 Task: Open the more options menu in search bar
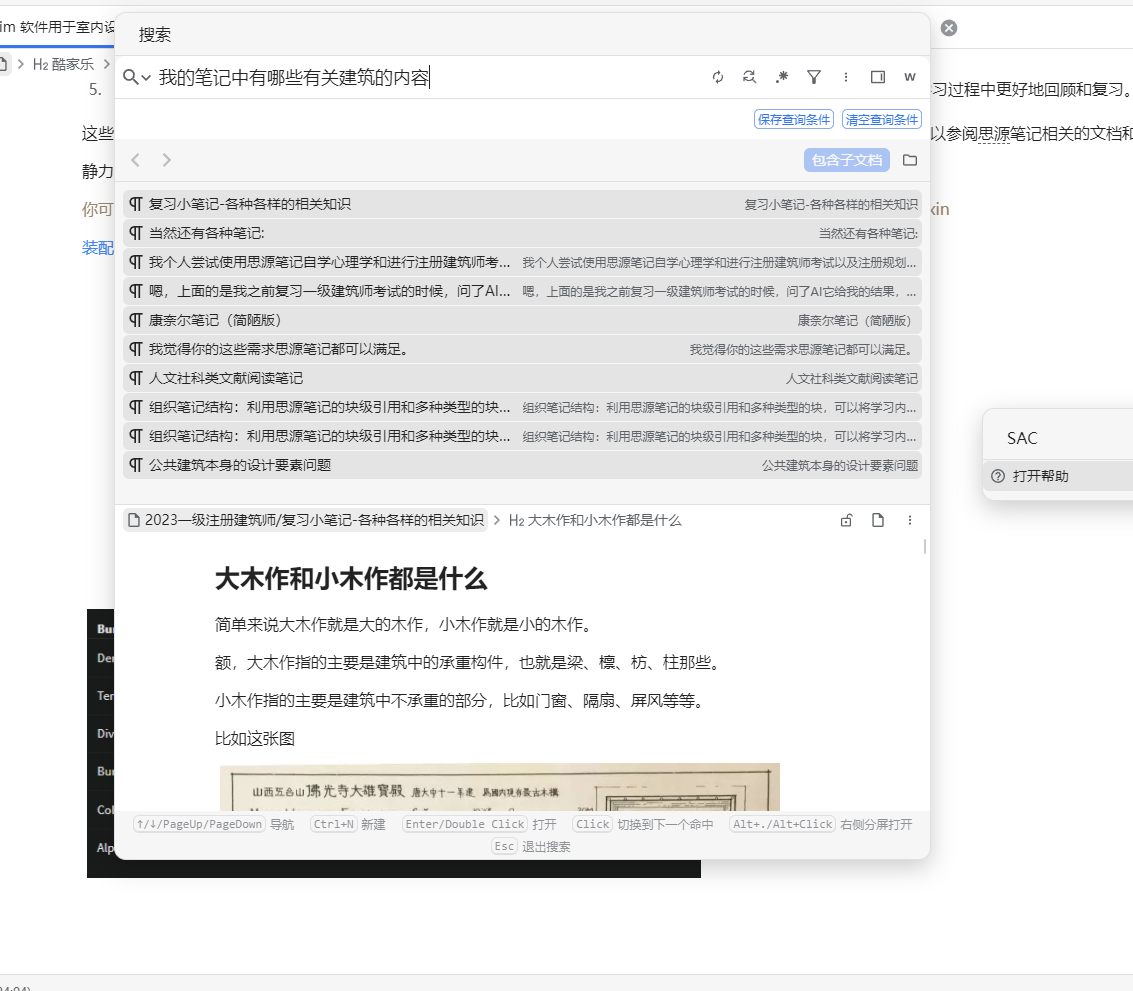846,77
